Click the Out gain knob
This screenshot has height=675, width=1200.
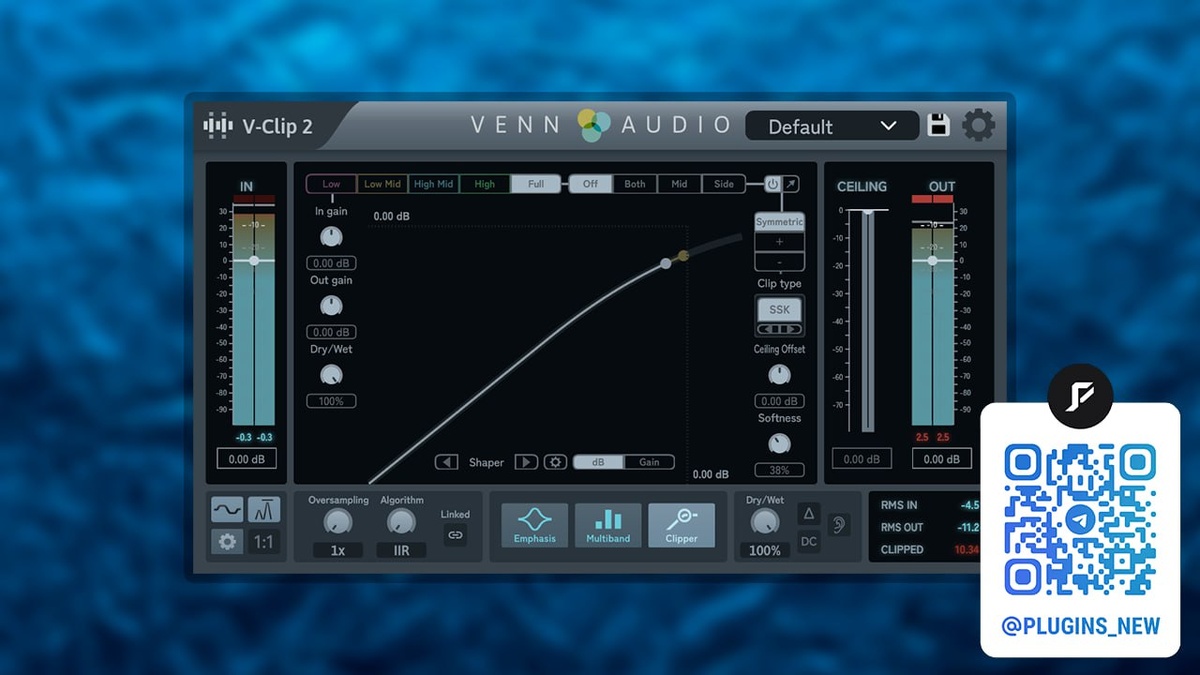331,306
